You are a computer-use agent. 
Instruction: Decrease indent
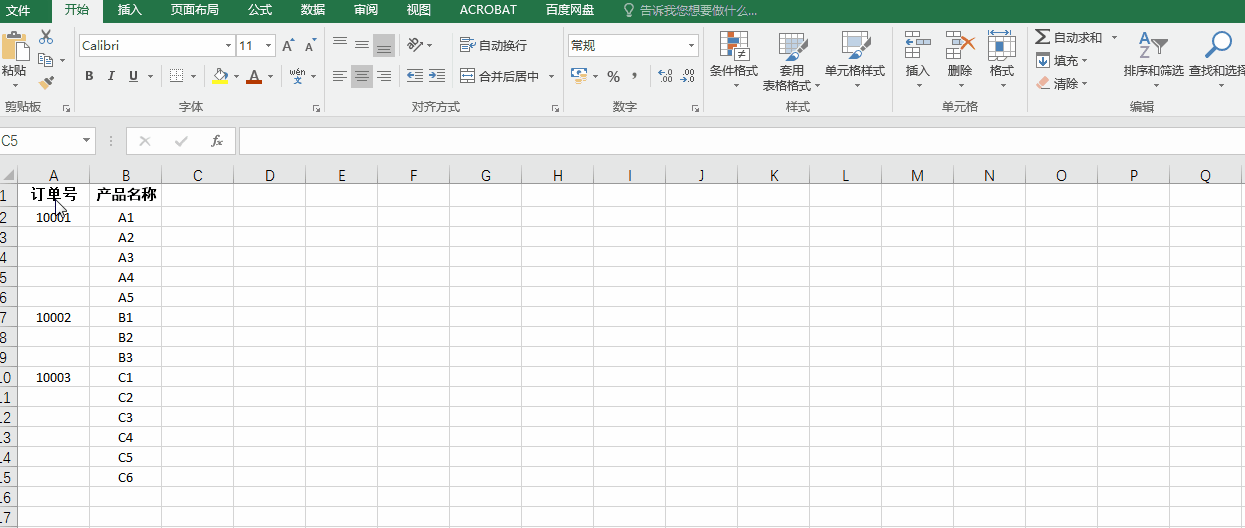pos(415,76)
